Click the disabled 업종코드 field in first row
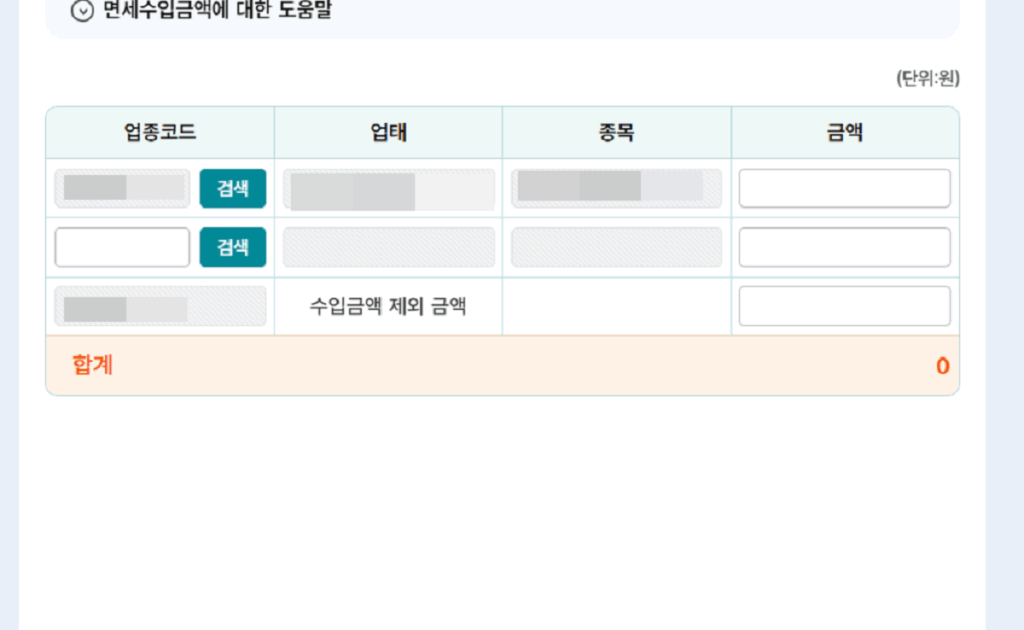 (x=122, y=189)
